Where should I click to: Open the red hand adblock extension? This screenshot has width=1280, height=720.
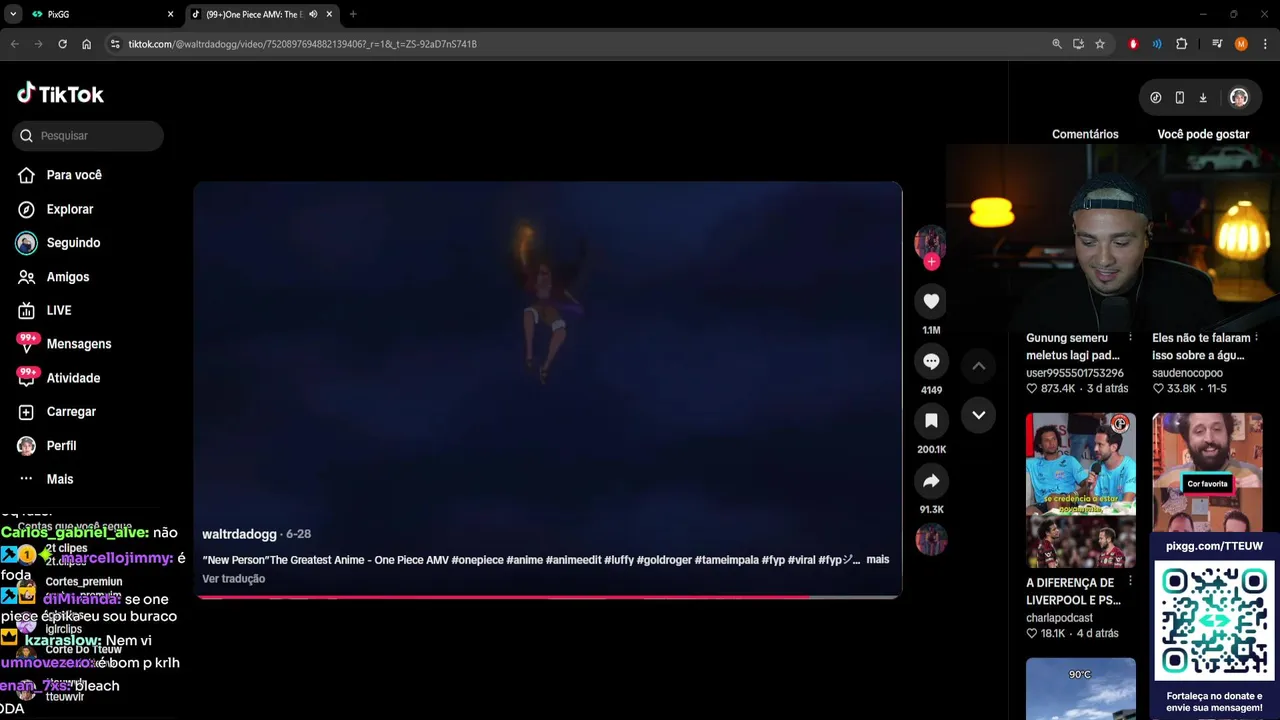point(1133,44)
